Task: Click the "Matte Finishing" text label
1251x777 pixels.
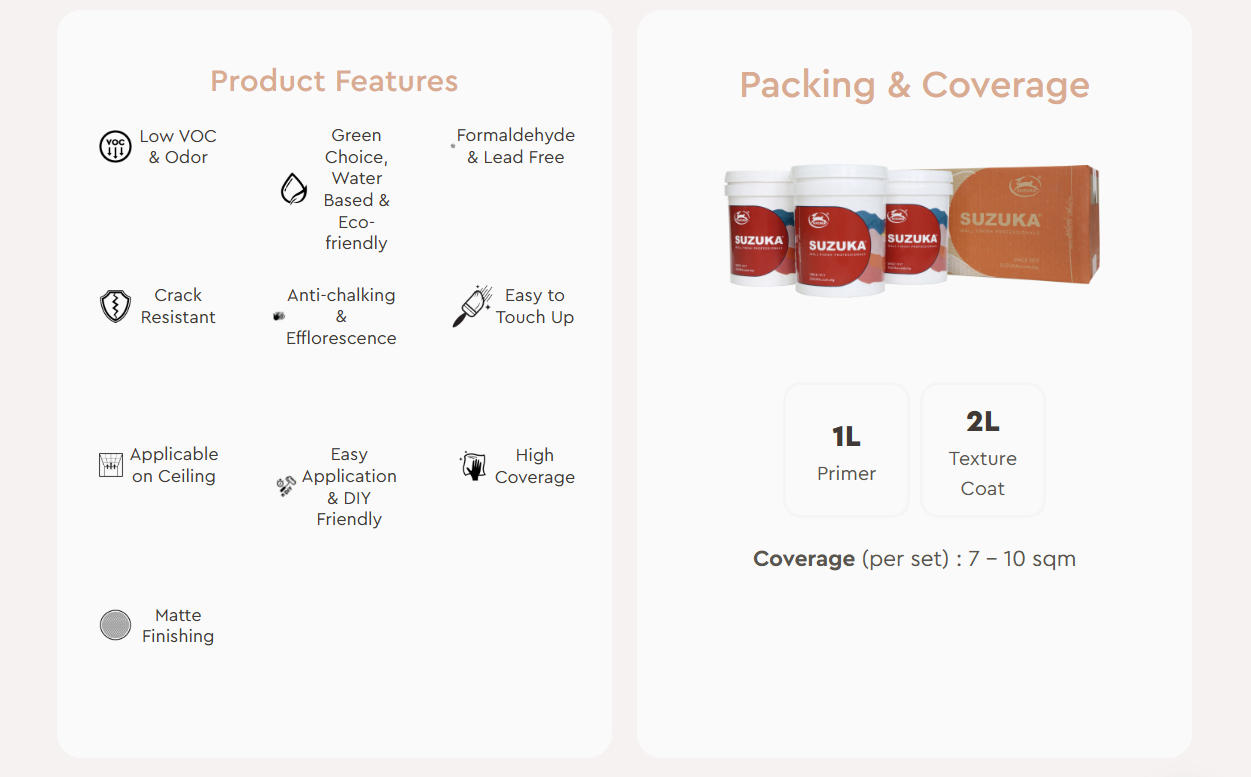Action: click(178, 625)
